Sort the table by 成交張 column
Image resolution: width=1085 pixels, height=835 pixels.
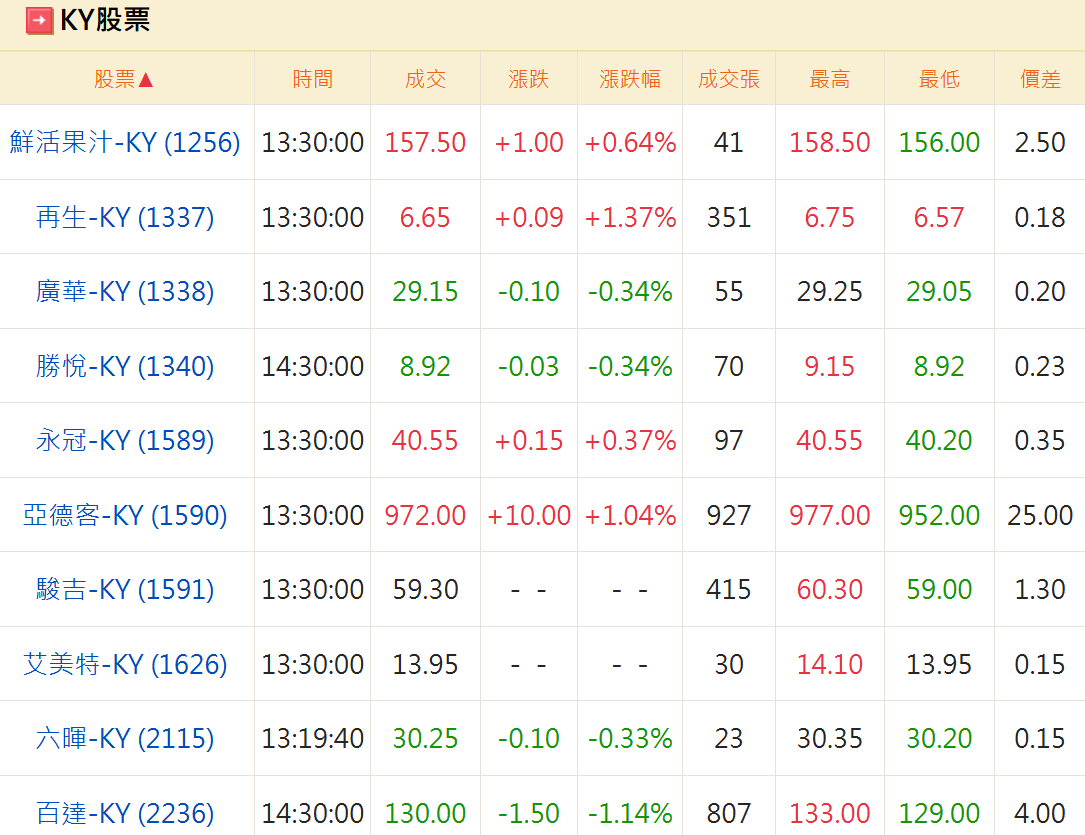(729, 80)
